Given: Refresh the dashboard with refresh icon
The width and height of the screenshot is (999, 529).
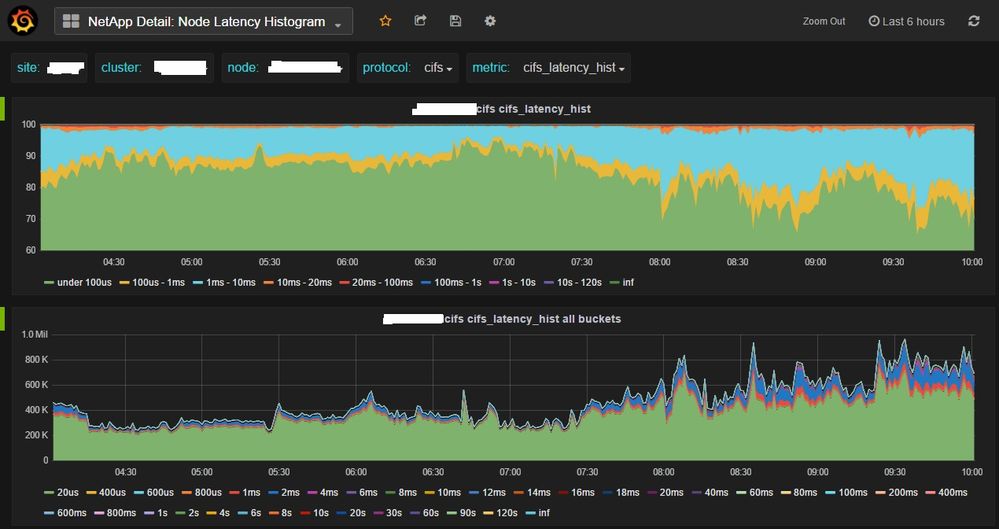Looking at the screenshot, I should 974,21.
